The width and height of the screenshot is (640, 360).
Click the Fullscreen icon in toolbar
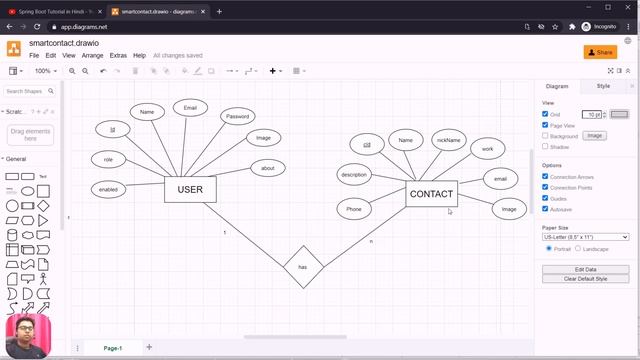[x=610, y=71]
